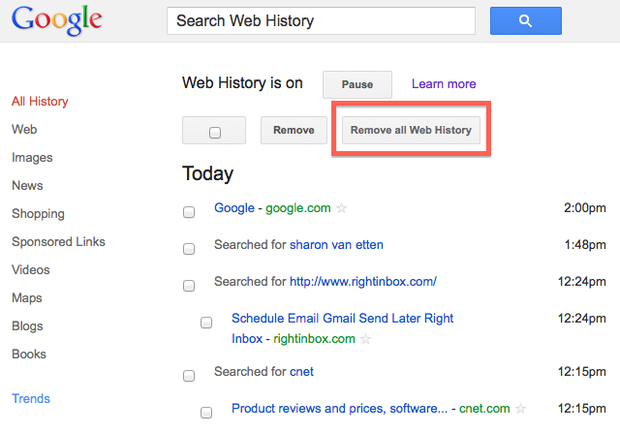Switch to Sponsored Links history
This screenshot has height=433, width=620.
(58, 241)
